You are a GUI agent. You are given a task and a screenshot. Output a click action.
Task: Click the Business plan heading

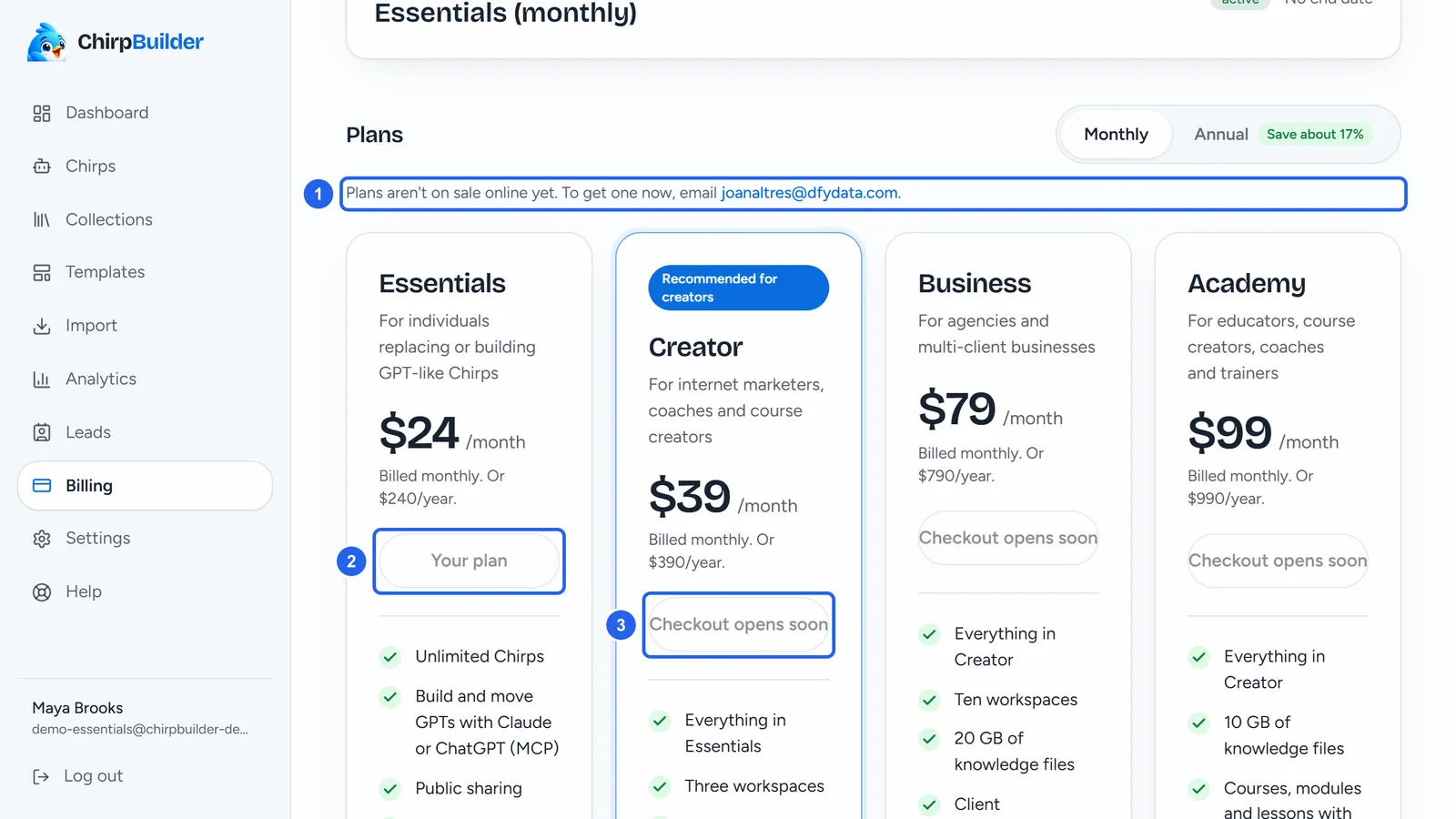click(975, 284)
